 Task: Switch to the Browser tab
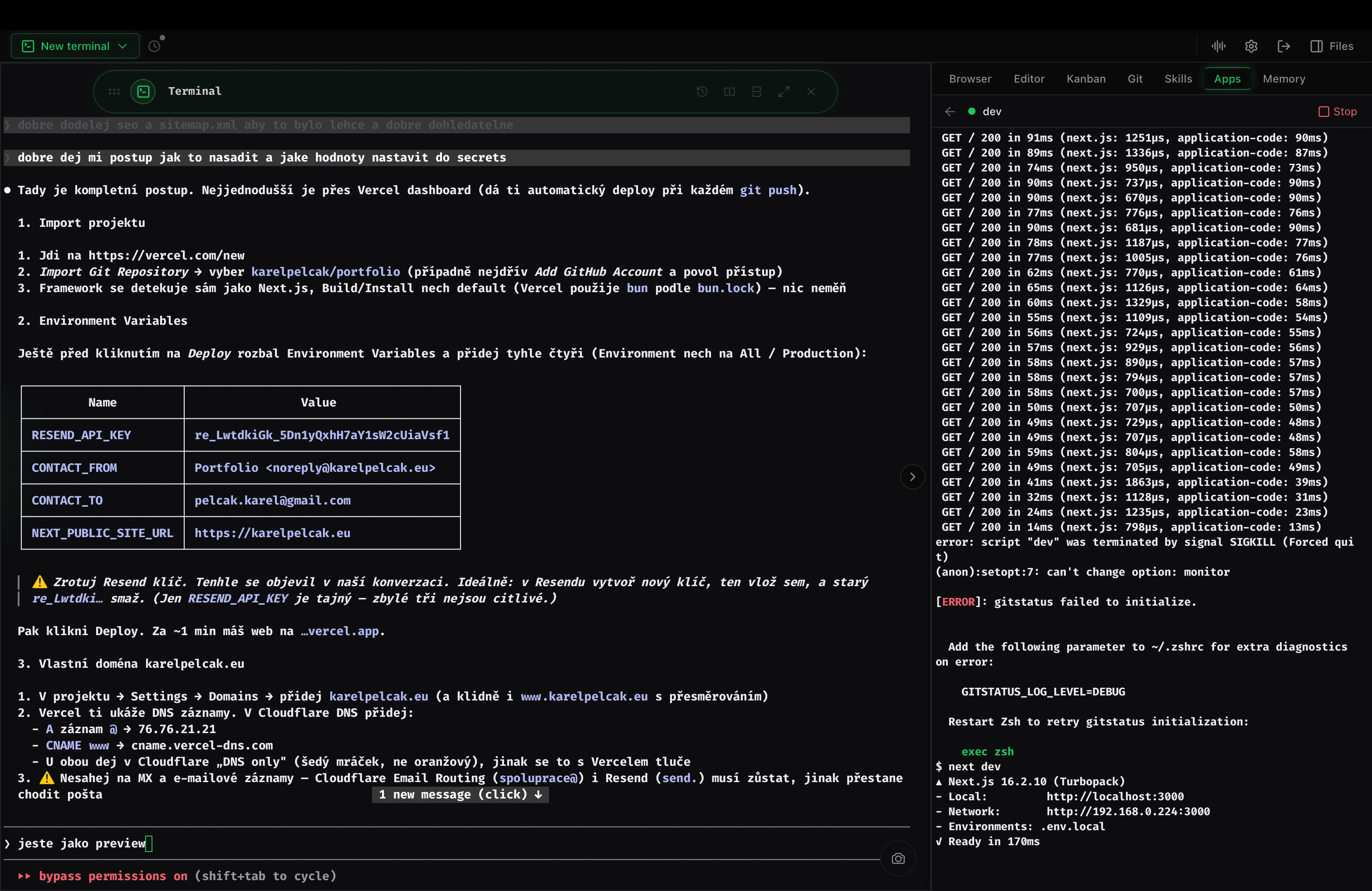(x=970, y=79)
